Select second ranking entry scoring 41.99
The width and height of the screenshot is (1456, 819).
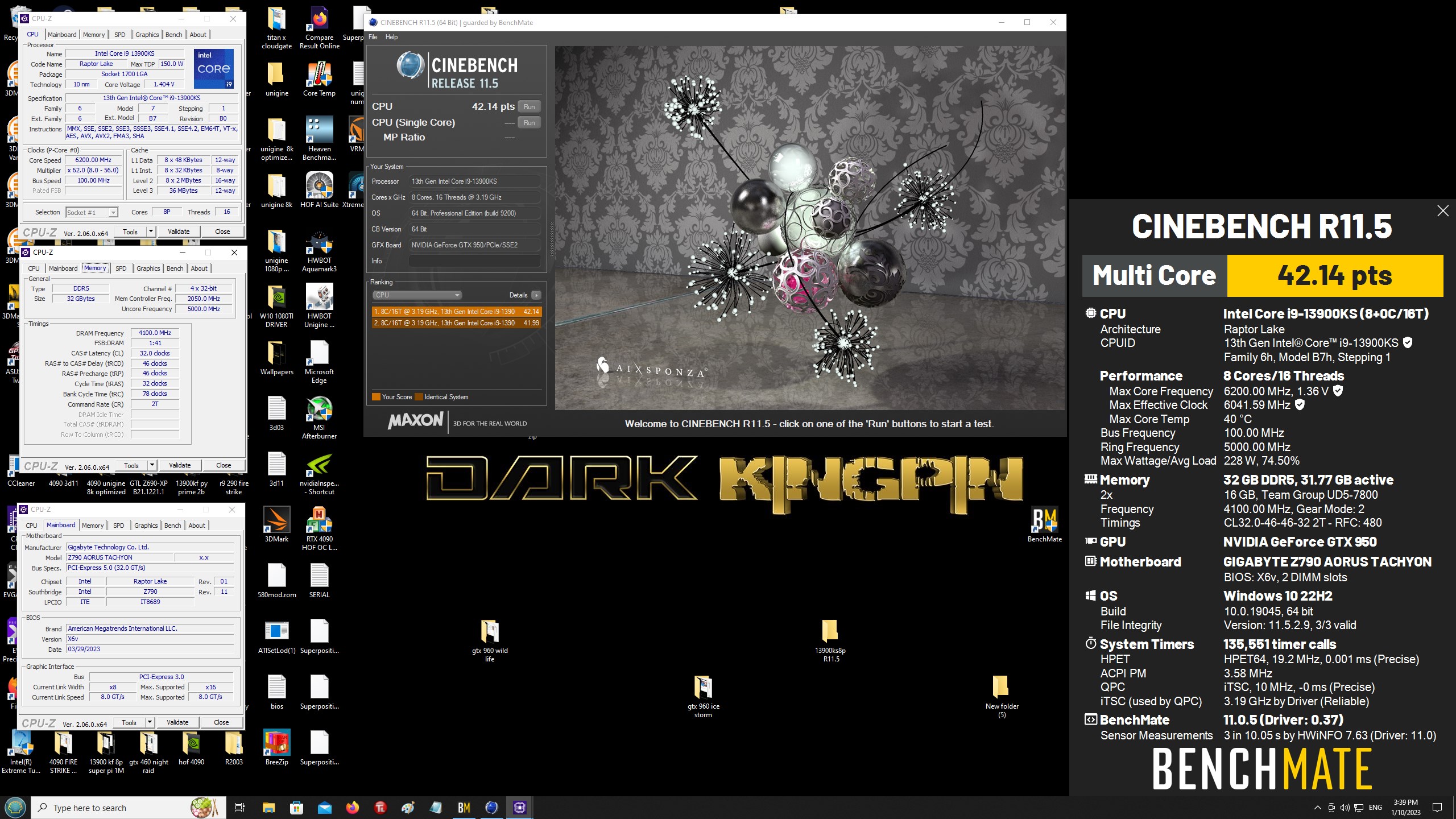point(457,323)
